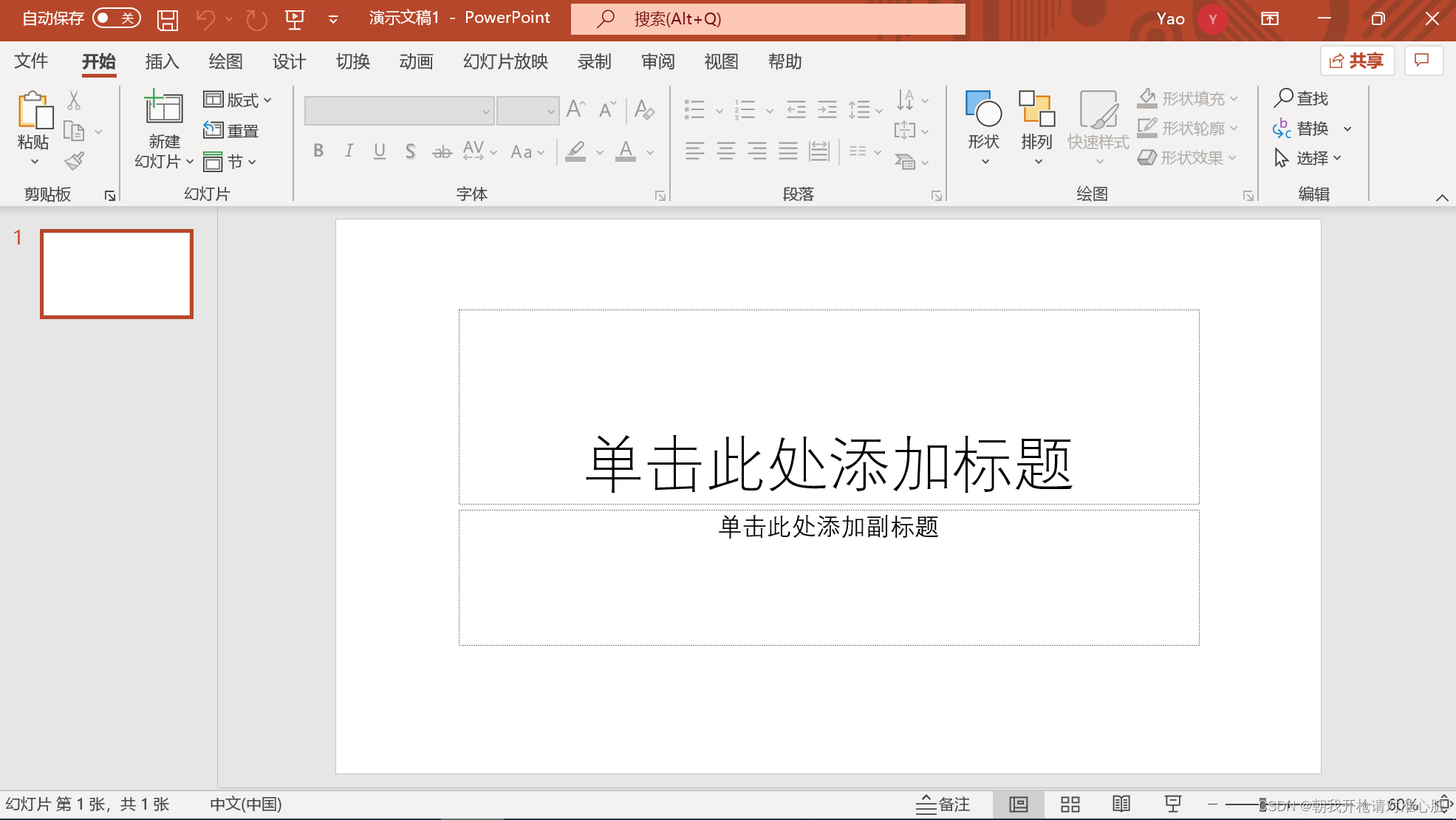Open the Insert (插入) tab
1456x820 pixels.
coord(162,61)
